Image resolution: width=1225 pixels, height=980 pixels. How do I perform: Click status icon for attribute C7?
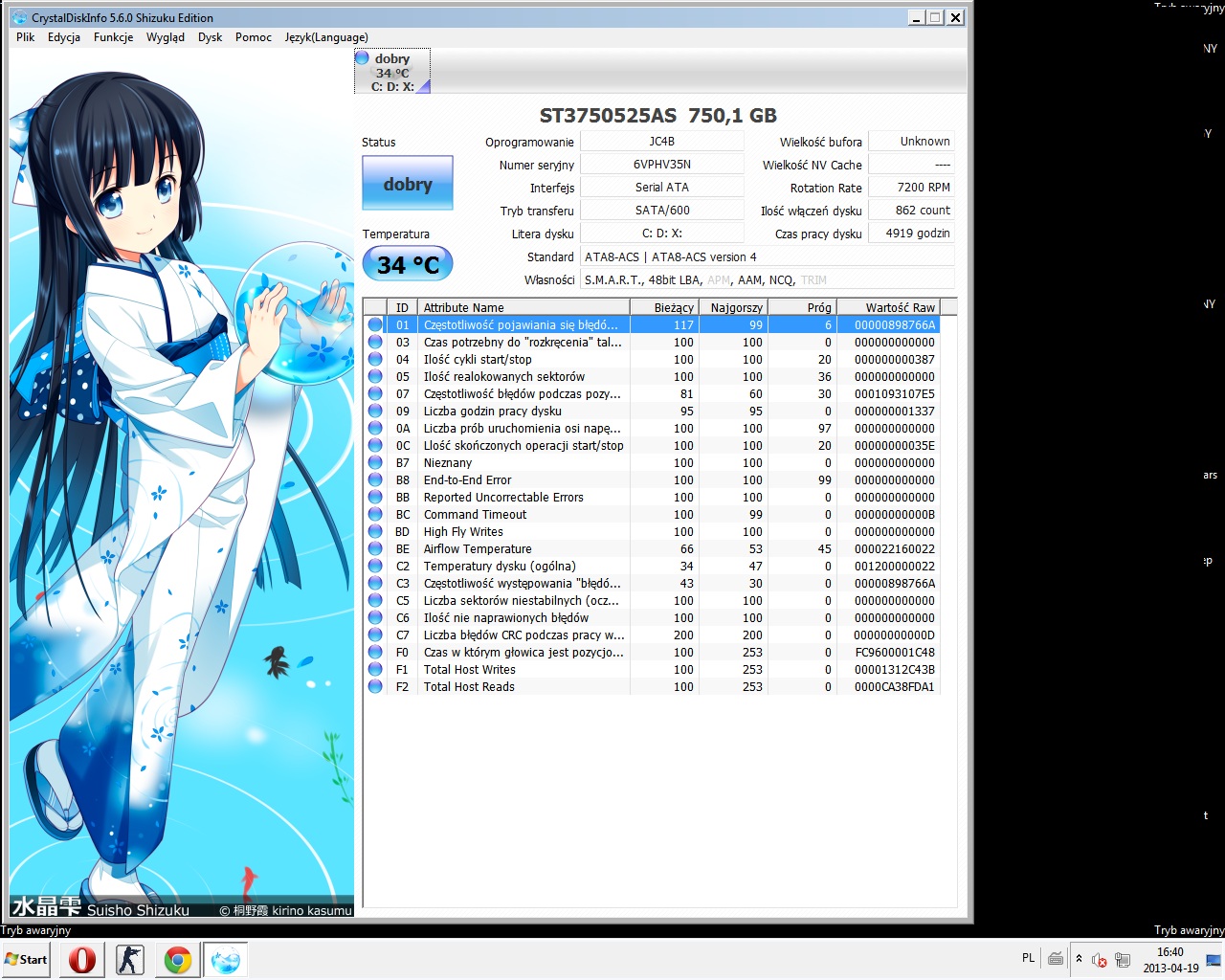(375, 635)
